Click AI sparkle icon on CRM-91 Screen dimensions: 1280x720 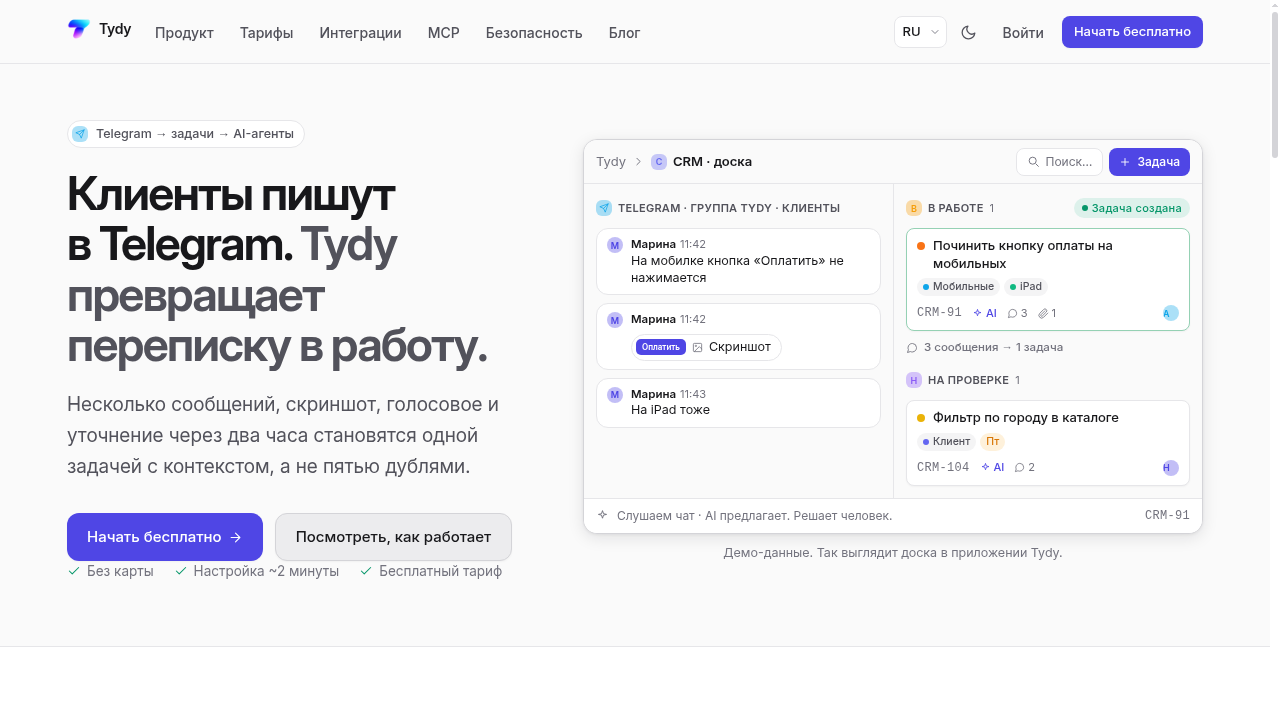coord(978,313)
